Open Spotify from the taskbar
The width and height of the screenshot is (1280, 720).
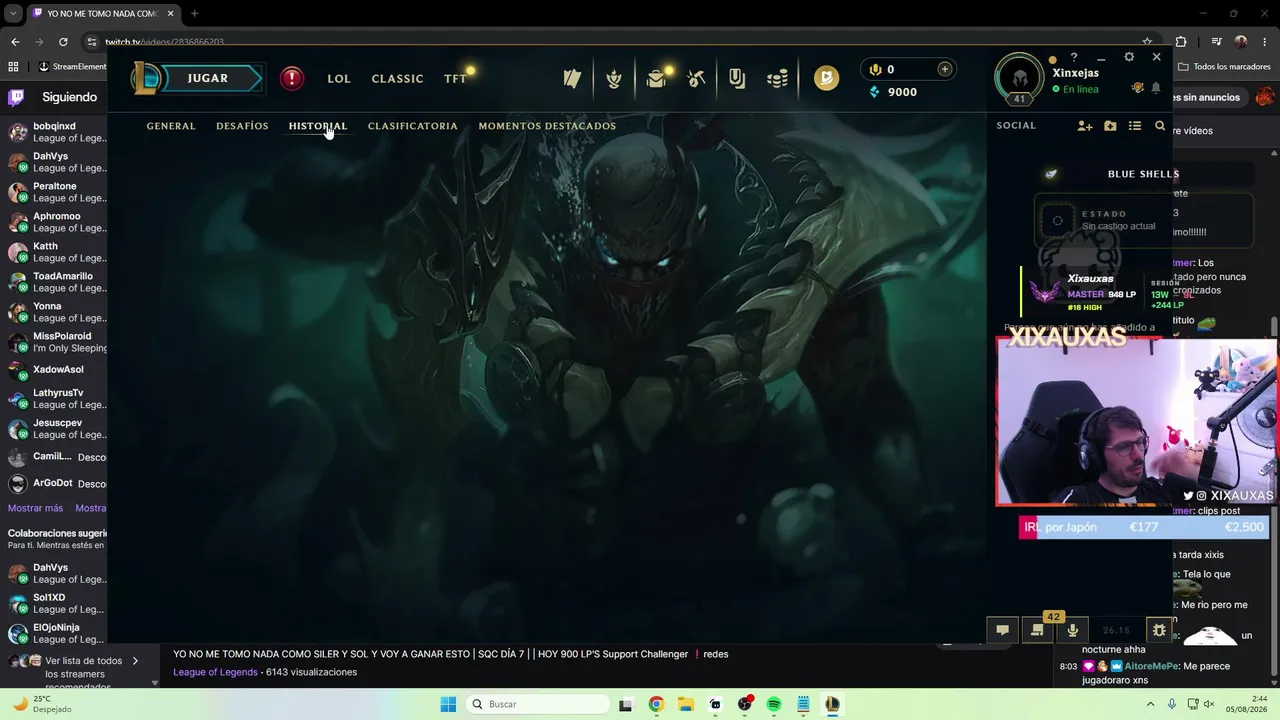774,704
